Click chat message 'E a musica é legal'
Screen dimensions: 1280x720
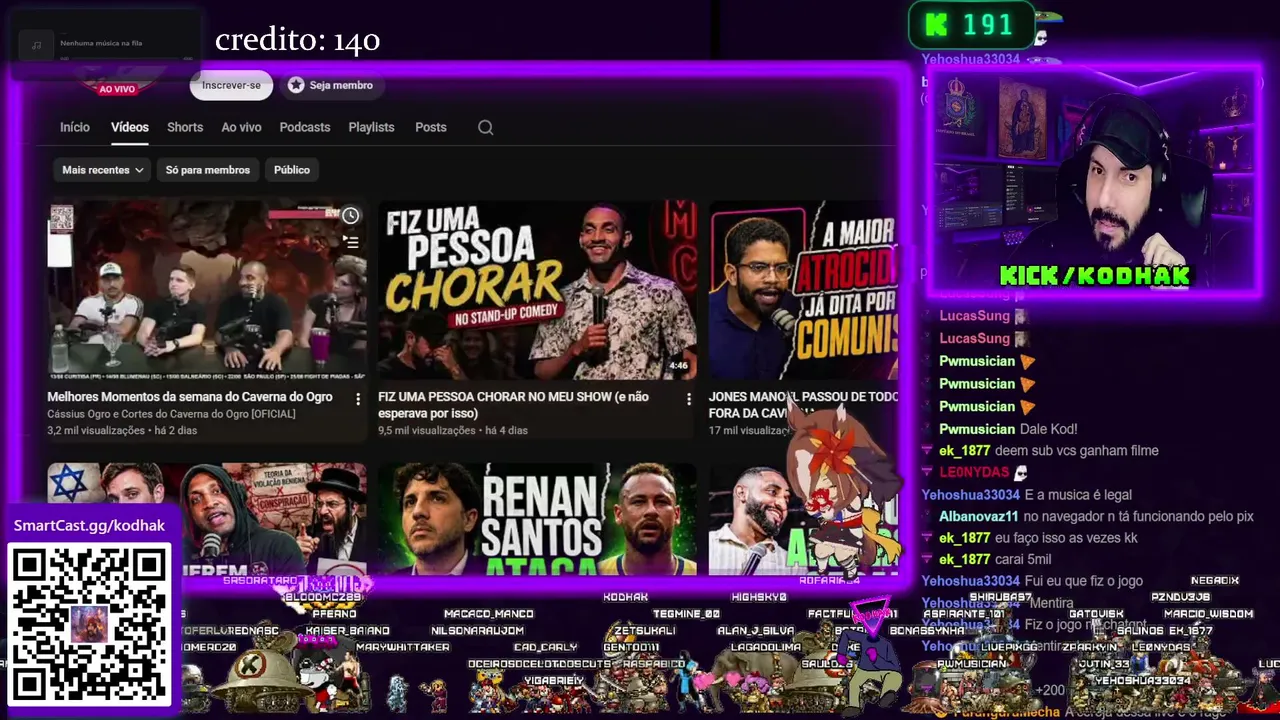[x=1078, y=495]
